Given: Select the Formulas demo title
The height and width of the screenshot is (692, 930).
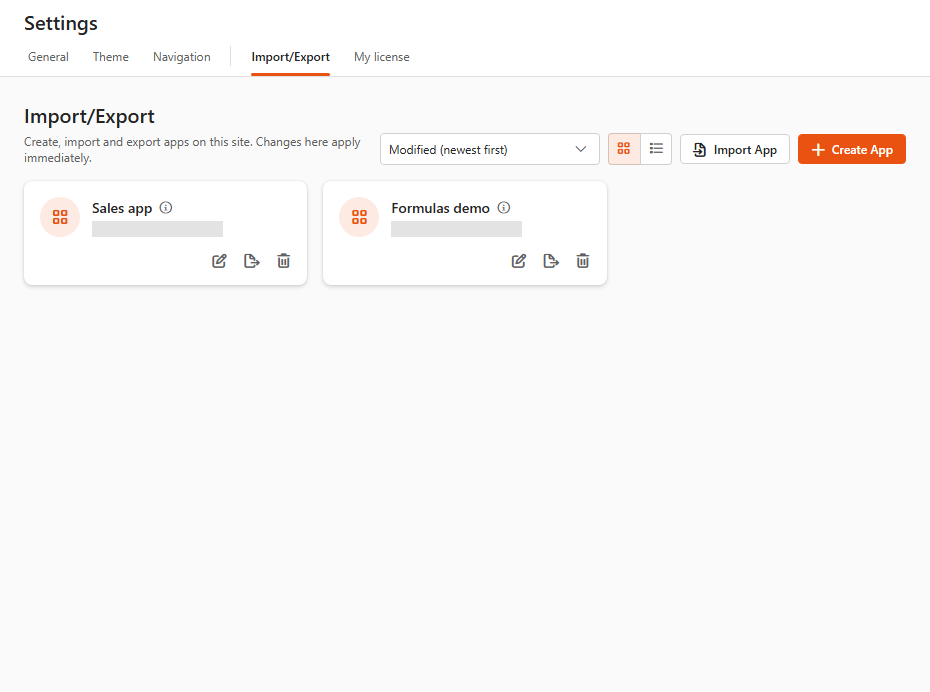Looking at the screenshot, I should click(x=440, y=208).
